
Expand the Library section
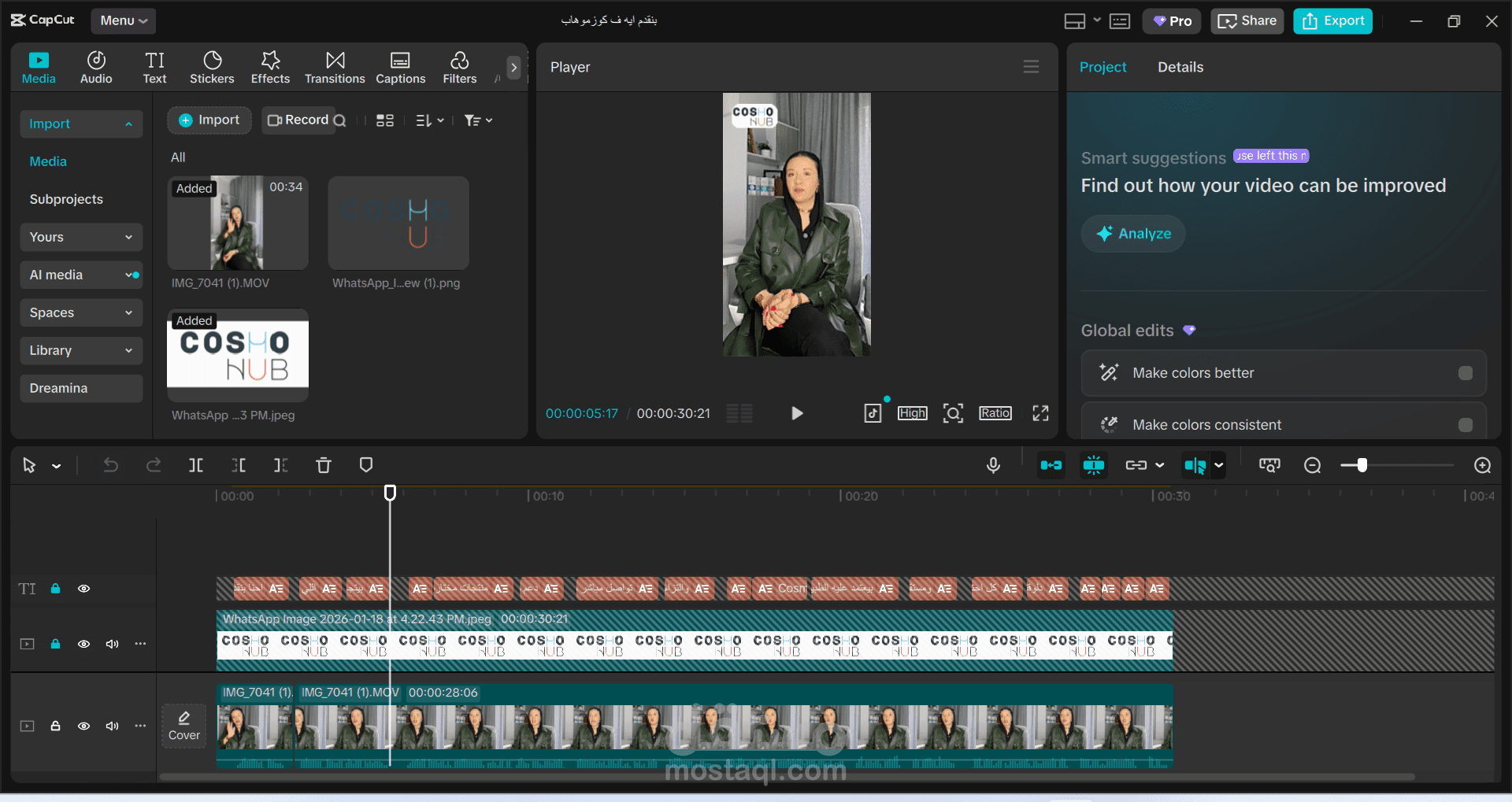tap(81, 350)
